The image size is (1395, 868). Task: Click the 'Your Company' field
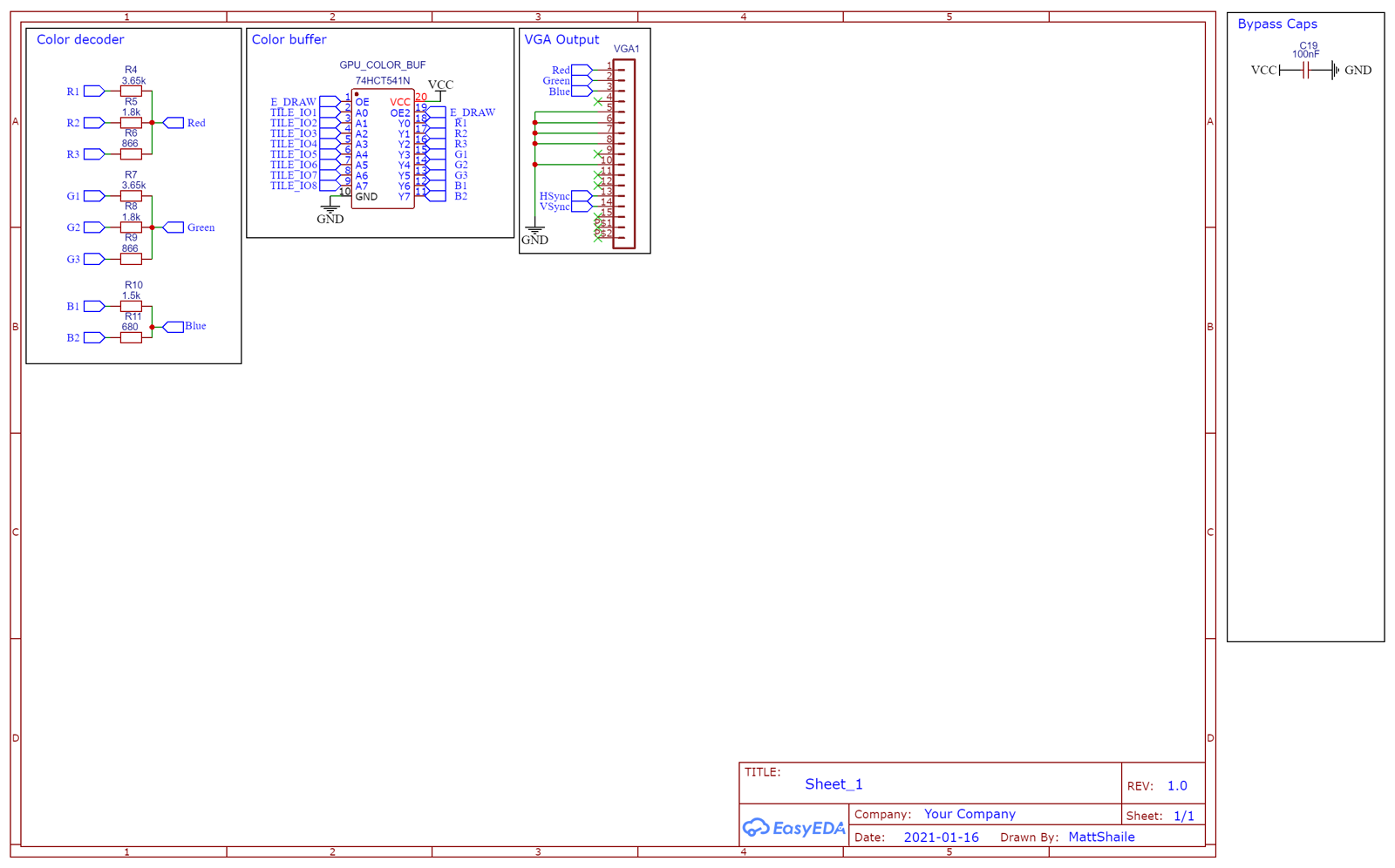(x=970, y=814)
